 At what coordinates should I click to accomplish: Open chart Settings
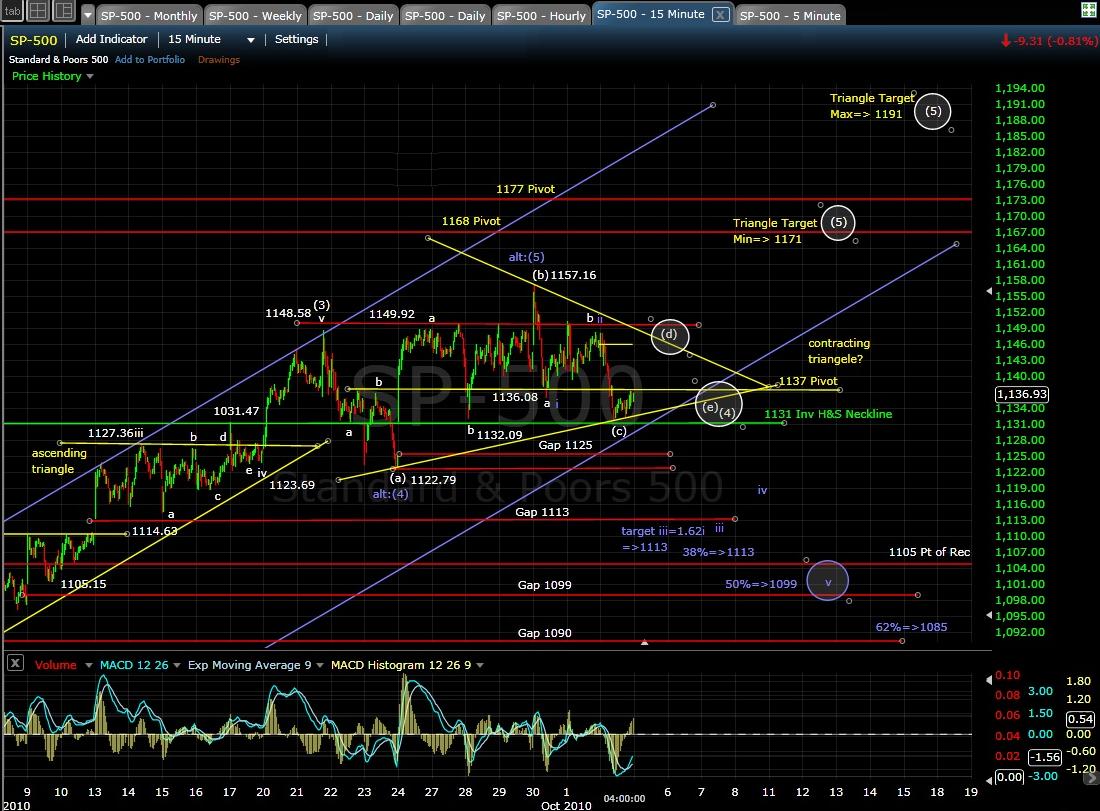[x=296, y=39]
